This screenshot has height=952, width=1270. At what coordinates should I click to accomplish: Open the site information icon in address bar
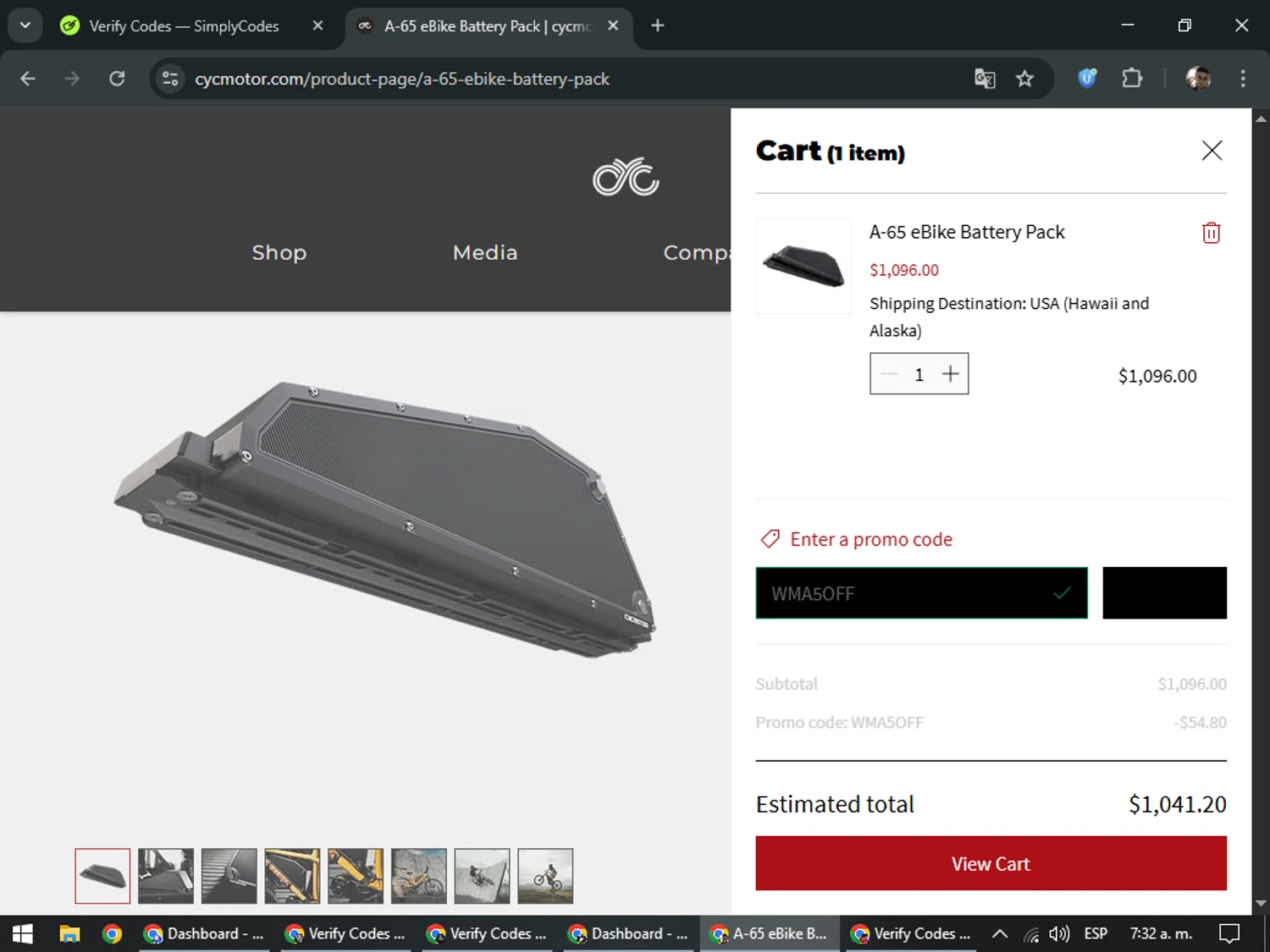[170, 79]
